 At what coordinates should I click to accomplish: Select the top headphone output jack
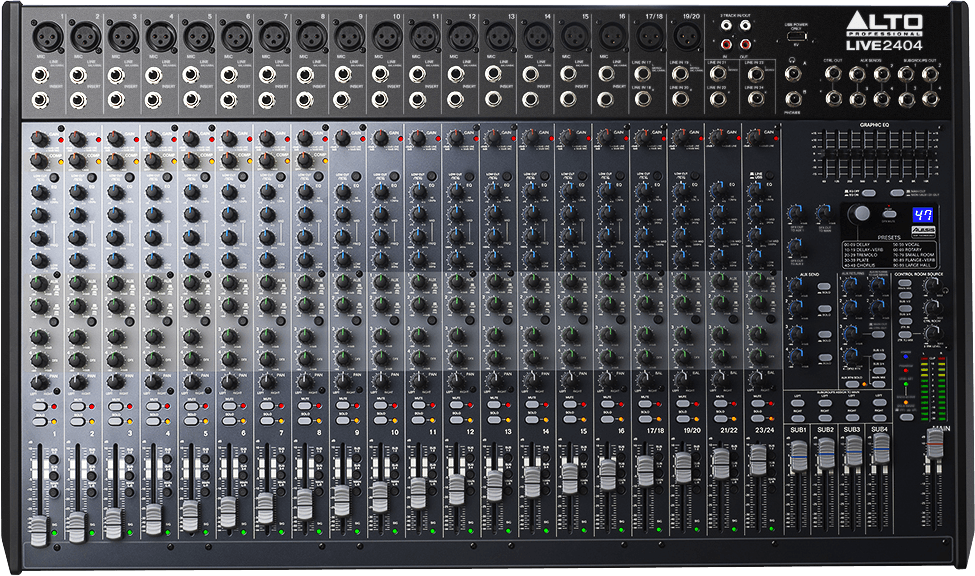point(792,74)
